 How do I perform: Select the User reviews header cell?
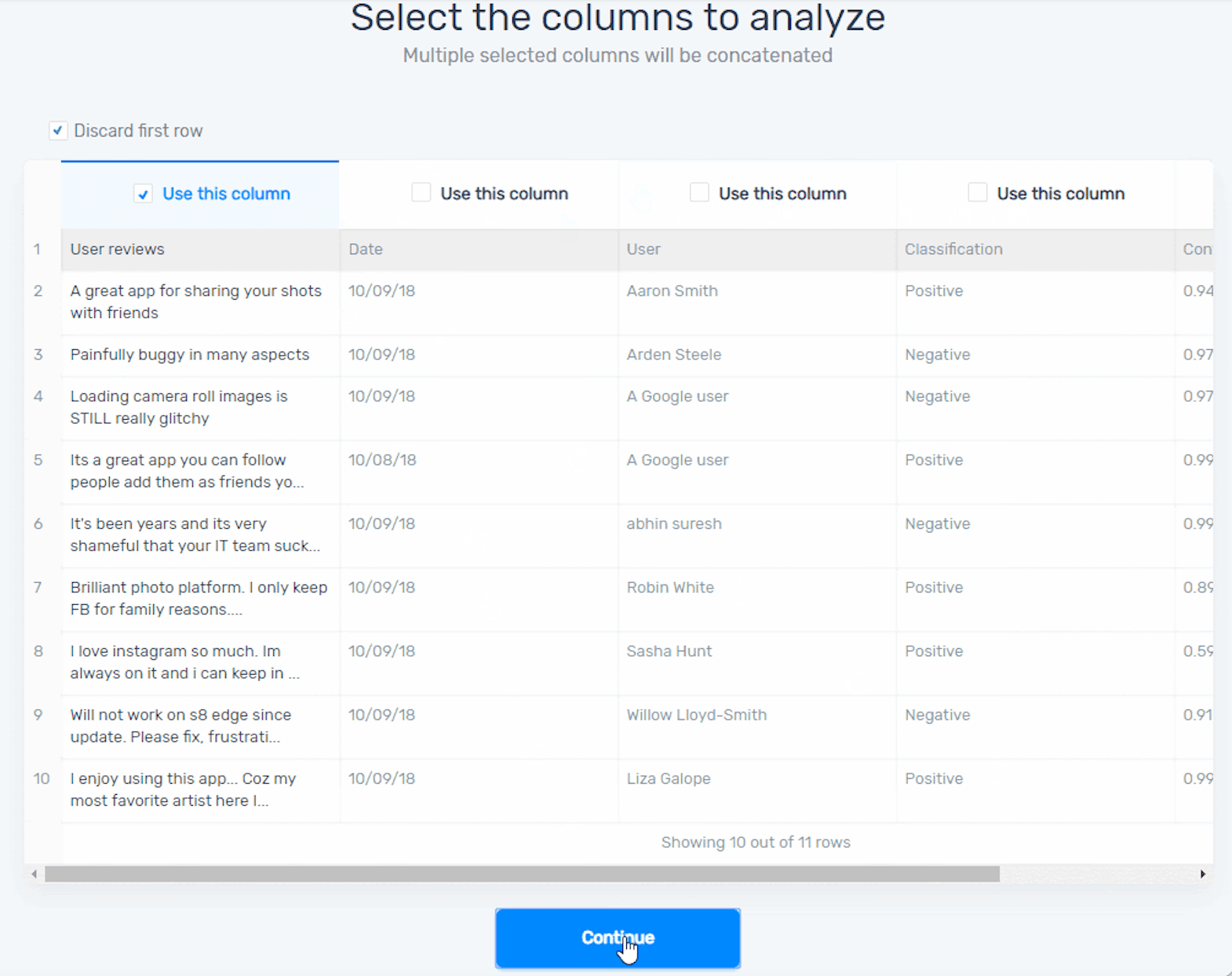click(118, 249)
